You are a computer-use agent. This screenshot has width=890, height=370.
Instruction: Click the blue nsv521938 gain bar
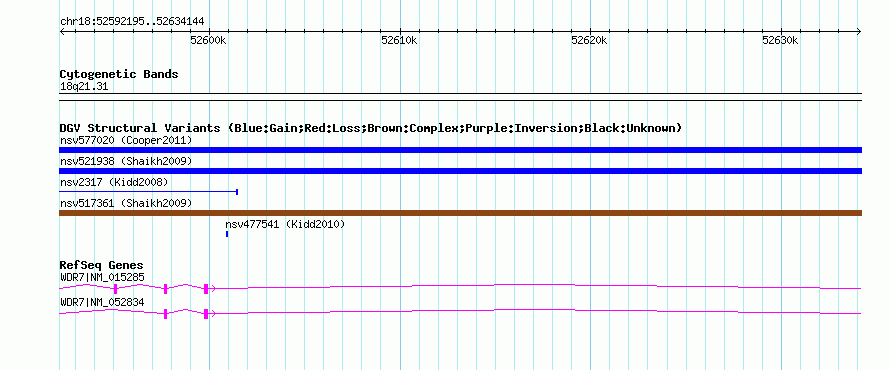460,171
